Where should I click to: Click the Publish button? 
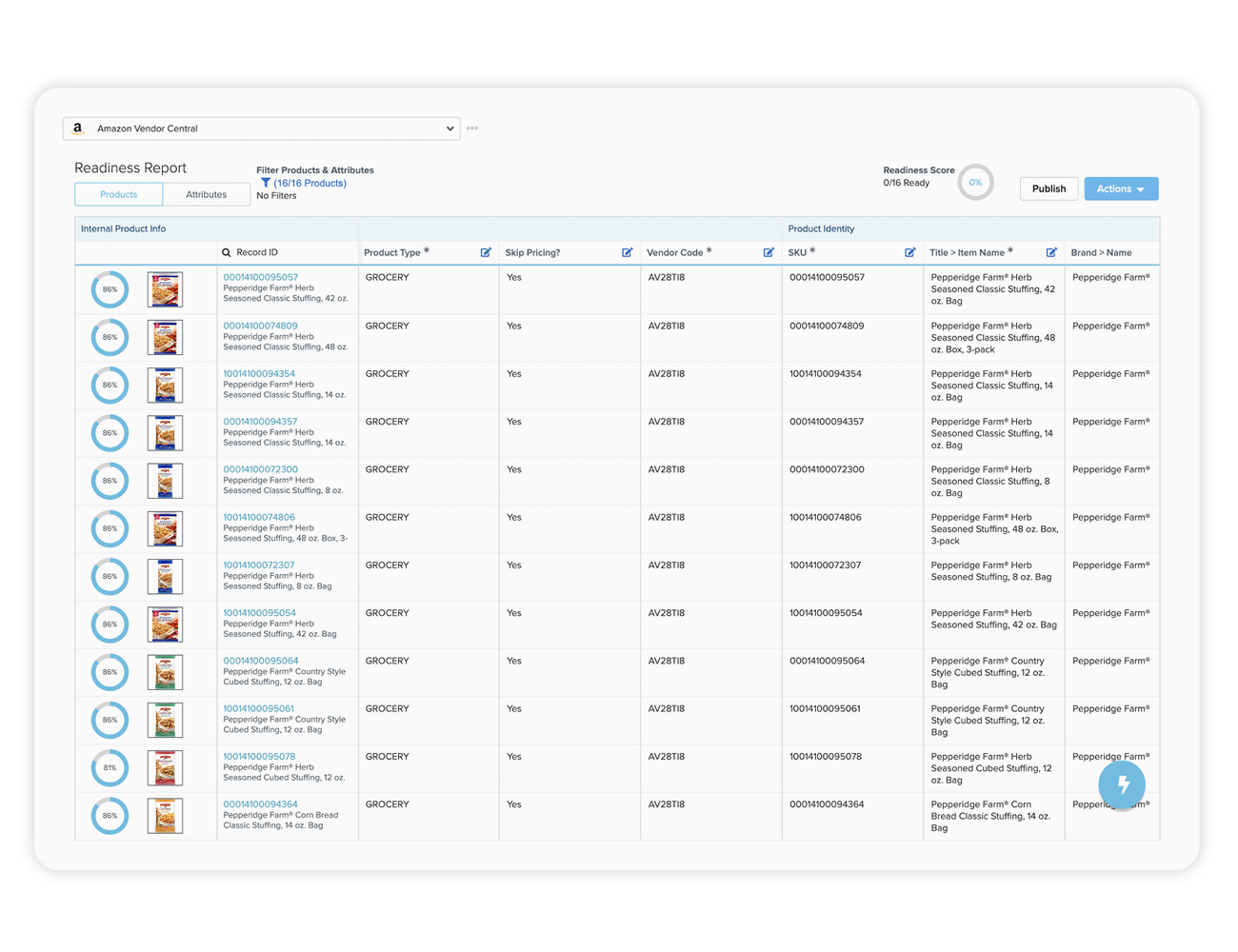click(1048, 188)
